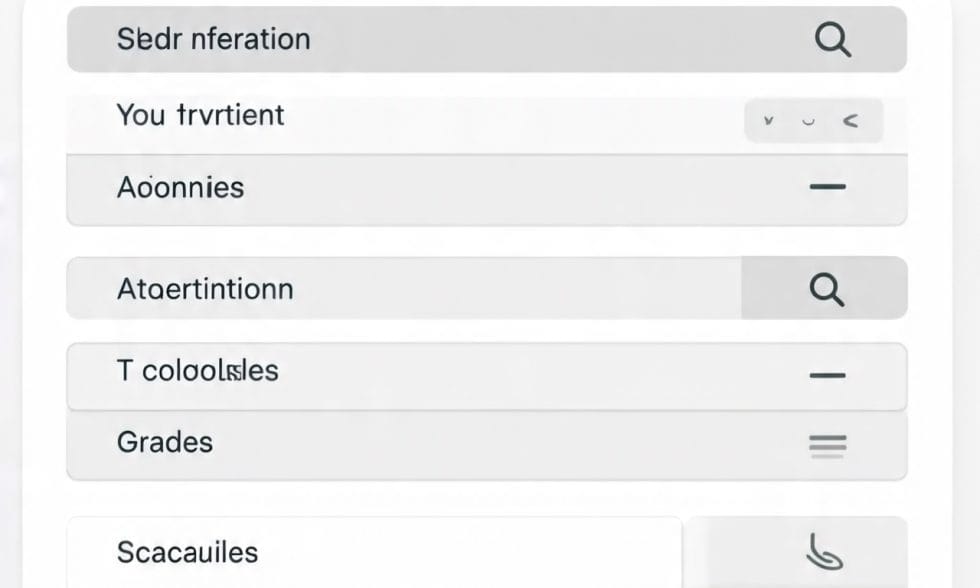Click the Sedr nferation search field

point(400,40)
